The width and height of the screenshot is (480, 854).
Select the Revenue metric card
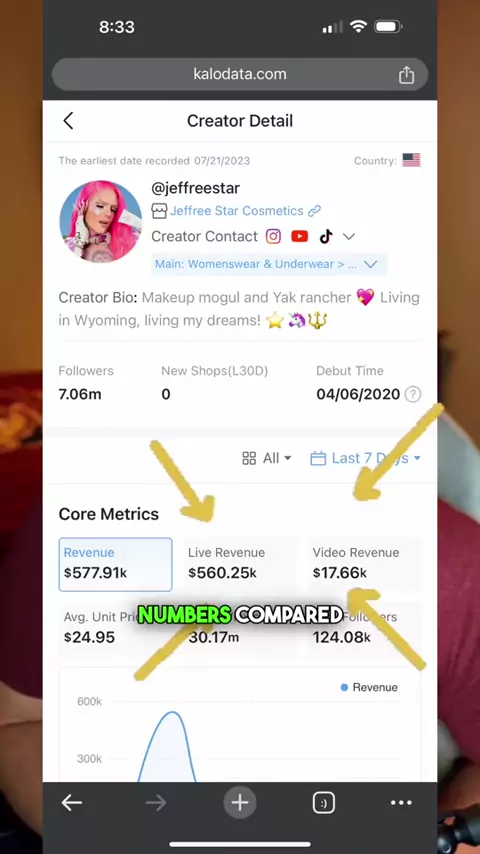pos(116,564)
